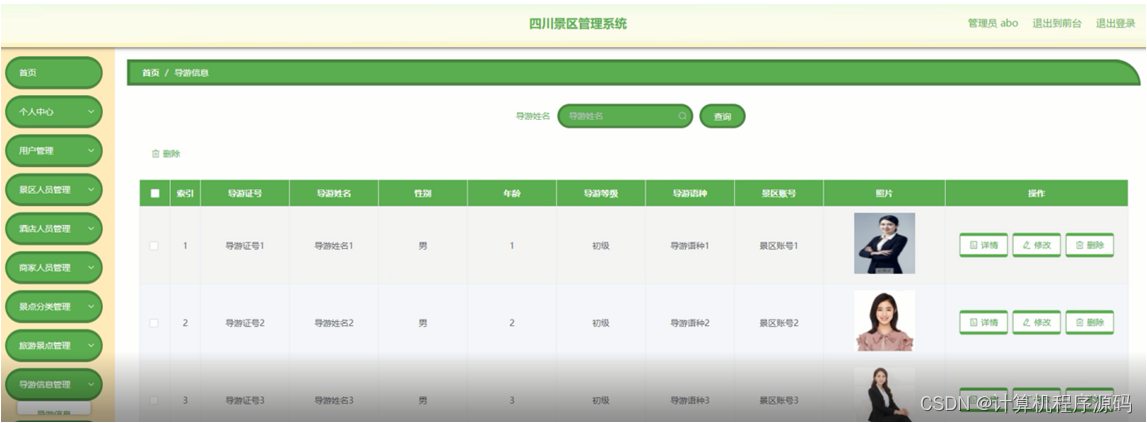1147x423 pixels.
Task: Open the photo thumbnail for 导游姓名1
Action: tap(884, 244)
